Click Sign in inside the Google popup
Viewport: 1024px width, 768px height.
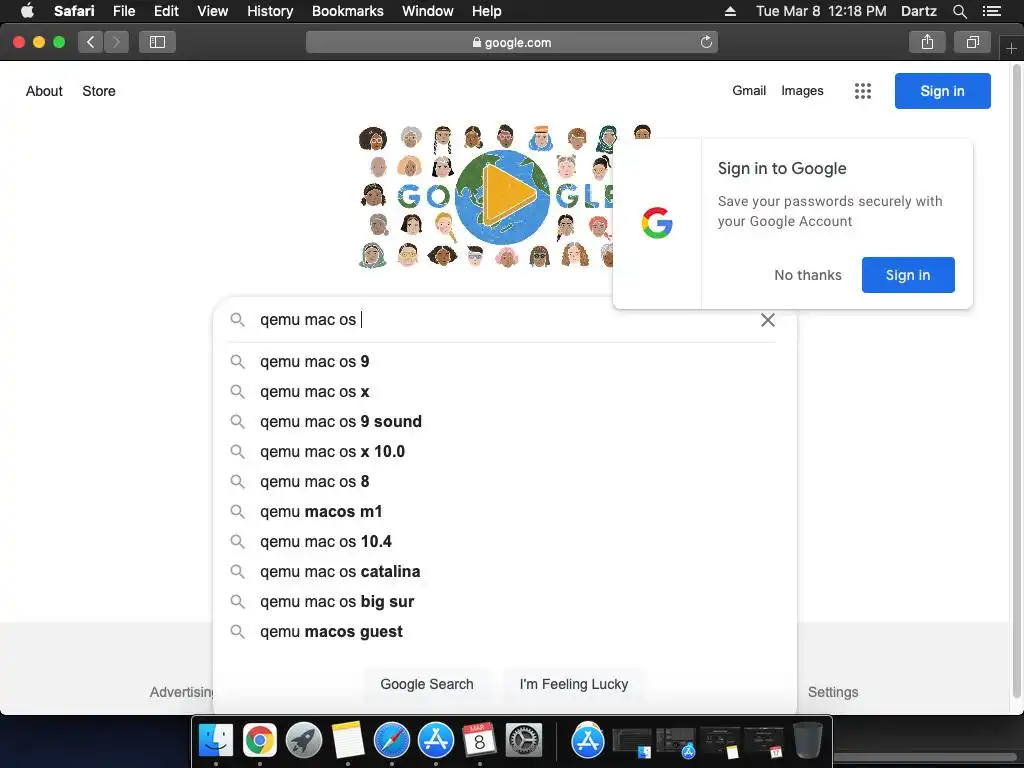pyautogui.click(x=908, y=275)
